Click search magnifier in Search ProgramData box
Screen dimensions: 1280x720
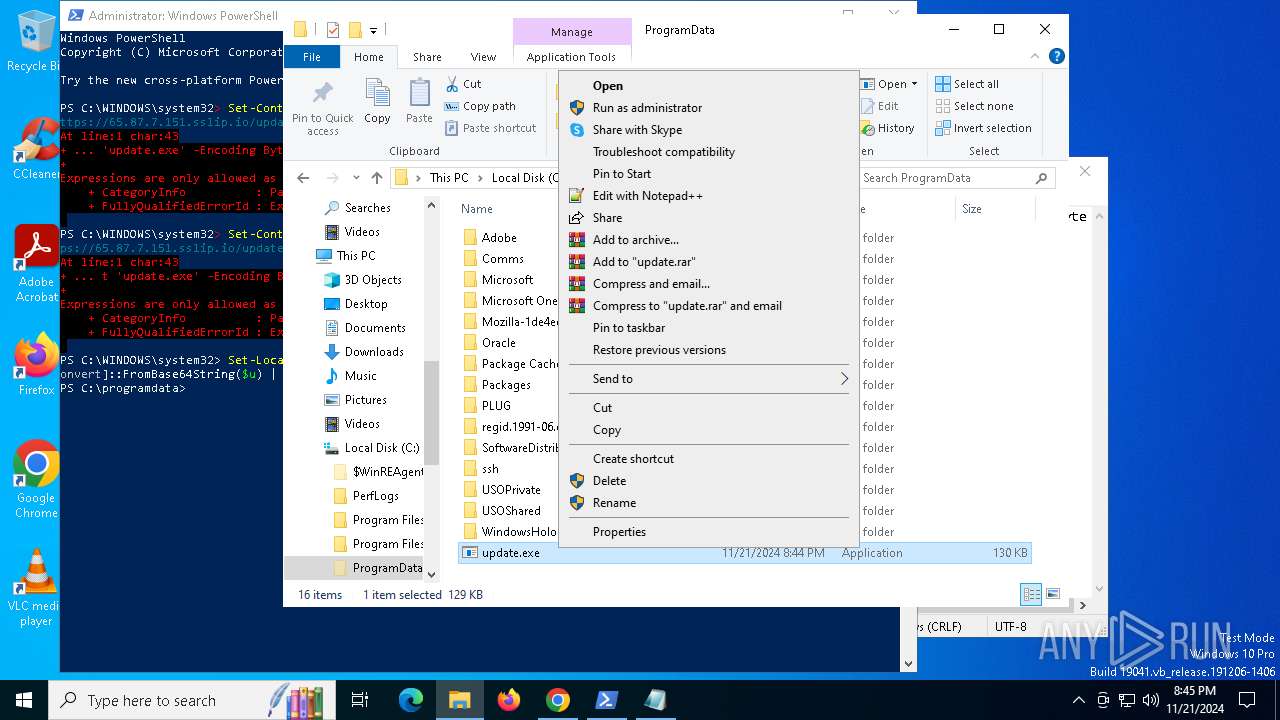pyautogui.click(x=1041, y=178)
